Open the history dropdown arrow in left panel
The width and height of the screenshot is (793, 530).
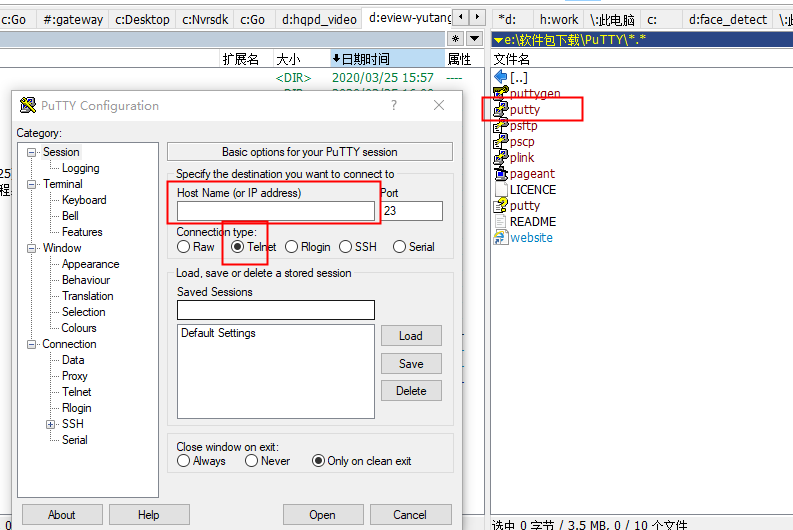pos(474,39)
